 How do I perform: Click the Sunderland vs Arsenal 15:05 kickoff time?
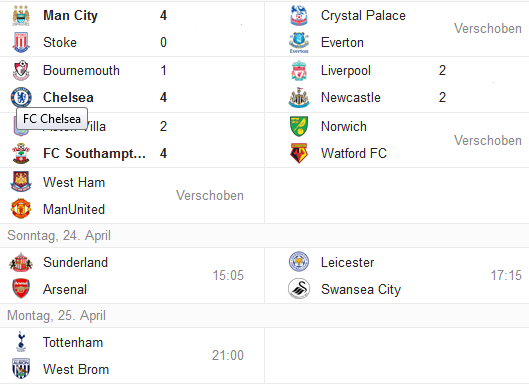coord(228,275)
